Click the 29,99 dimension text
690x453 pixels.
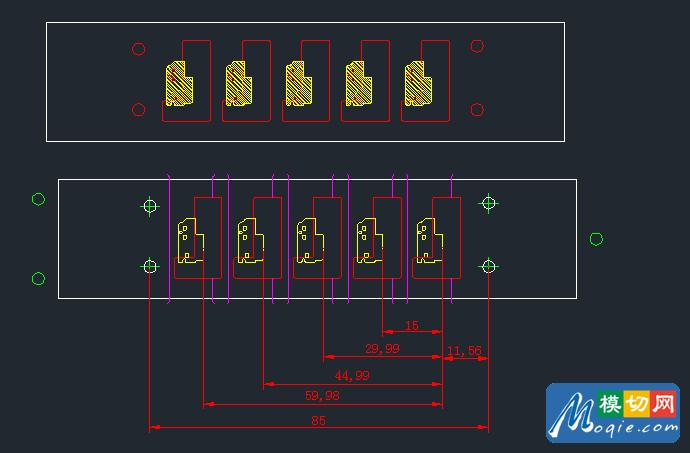(381, 348)
